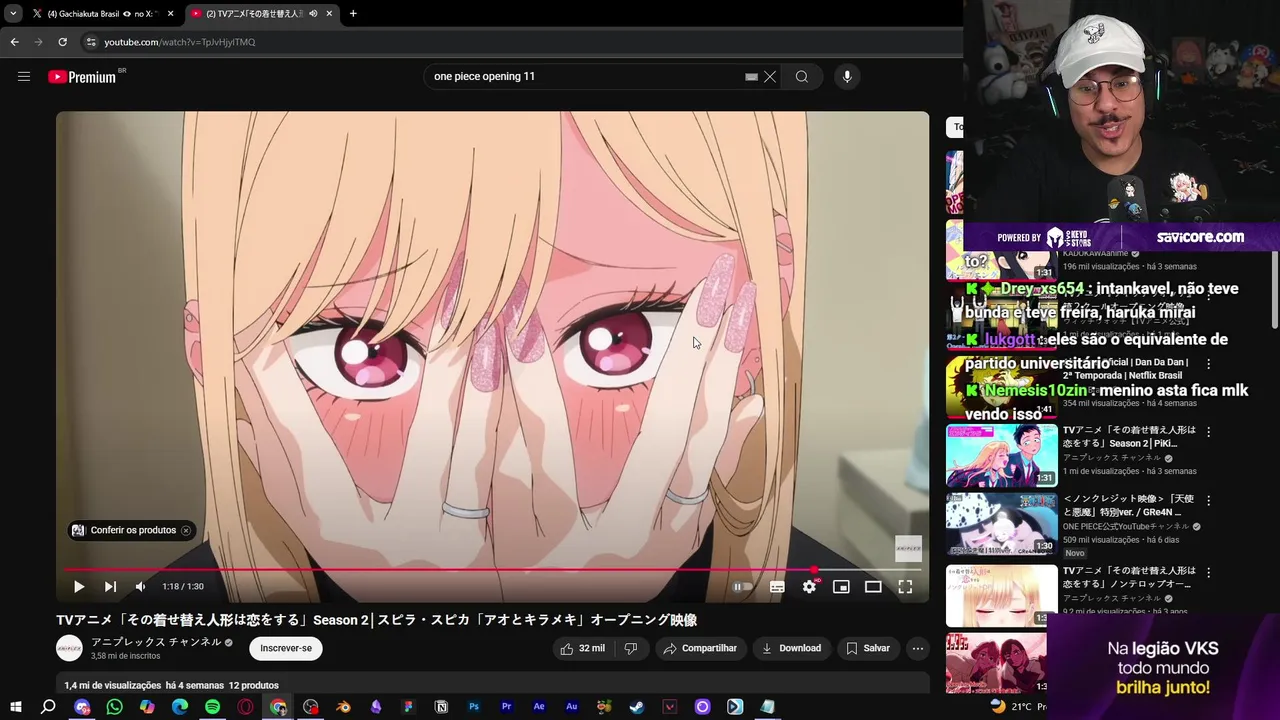Screen dimensions: 1280x720
Task: Open アニプレックス チャンネル channel name link
Action: coord(156,642)
